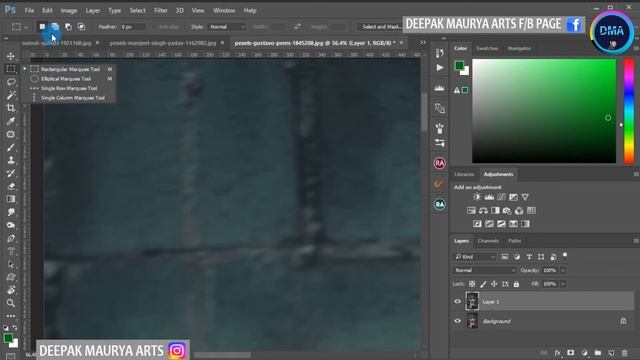Toggle lock transparent pixels
640x360 pixels.
(x=472, y=284)
